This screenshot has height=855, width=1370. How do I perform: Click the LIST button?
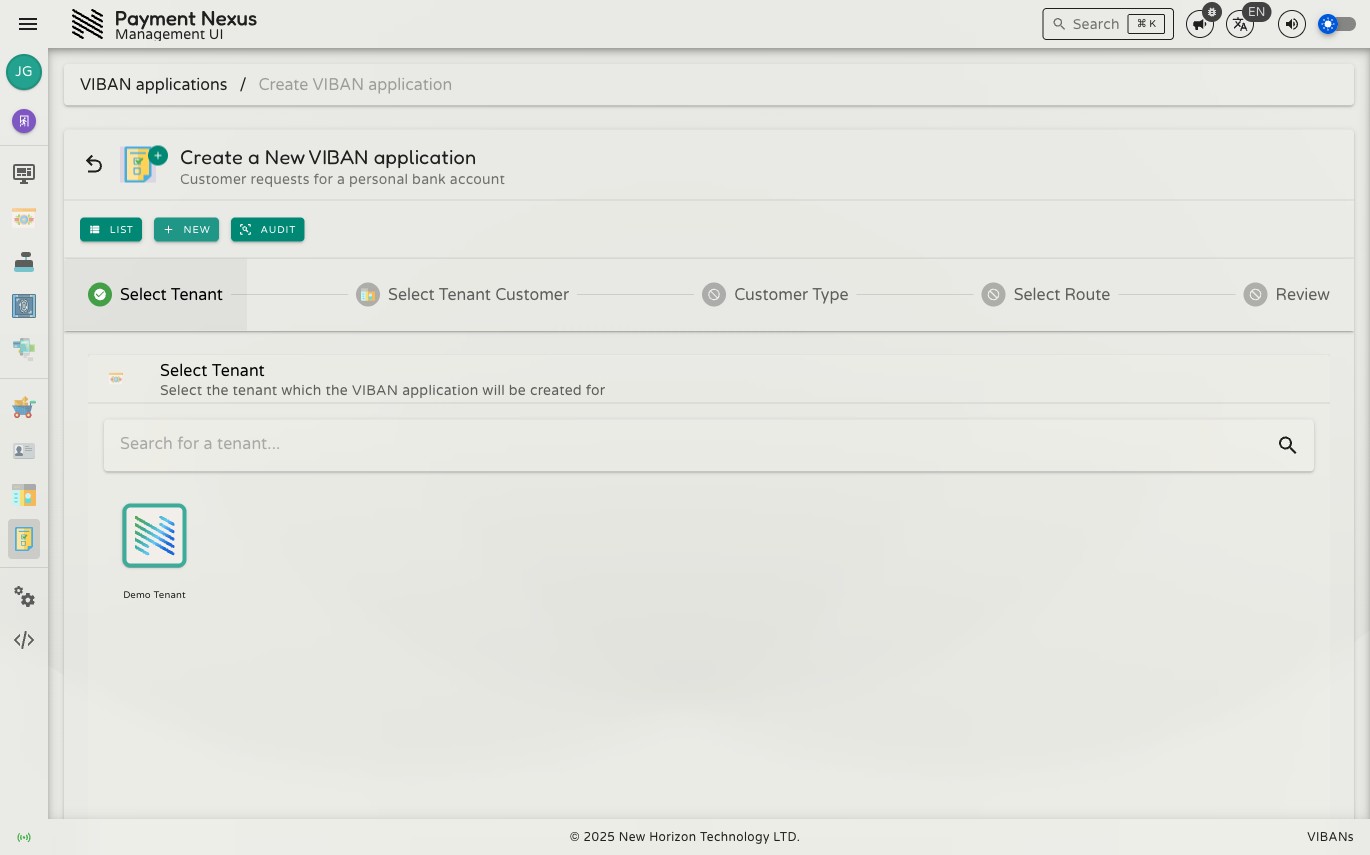(111, 229)
